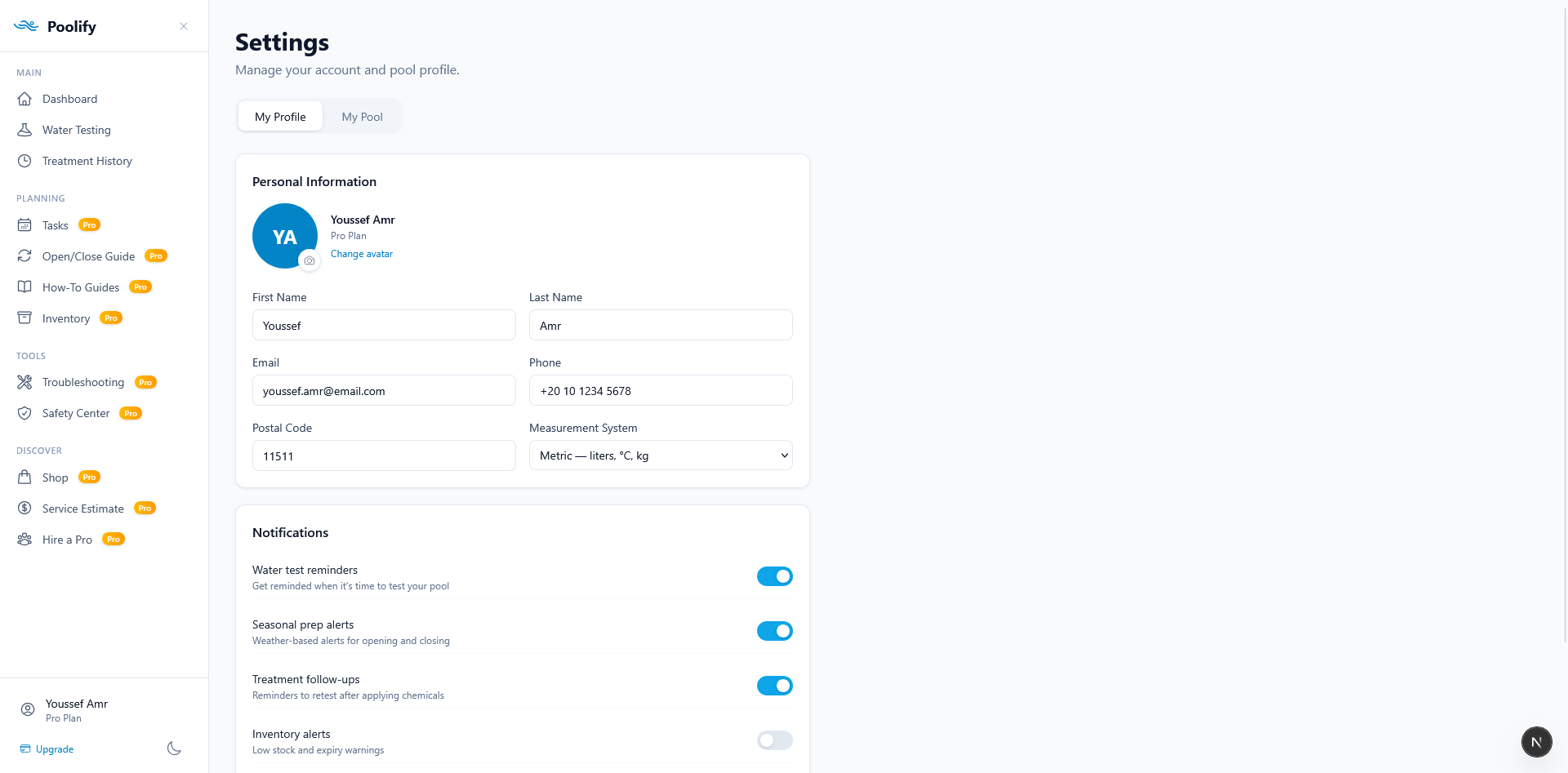Viewport: 1568px width, 773px height.
Task: Open Hire a Pro menu item
Action: point(105,540)
